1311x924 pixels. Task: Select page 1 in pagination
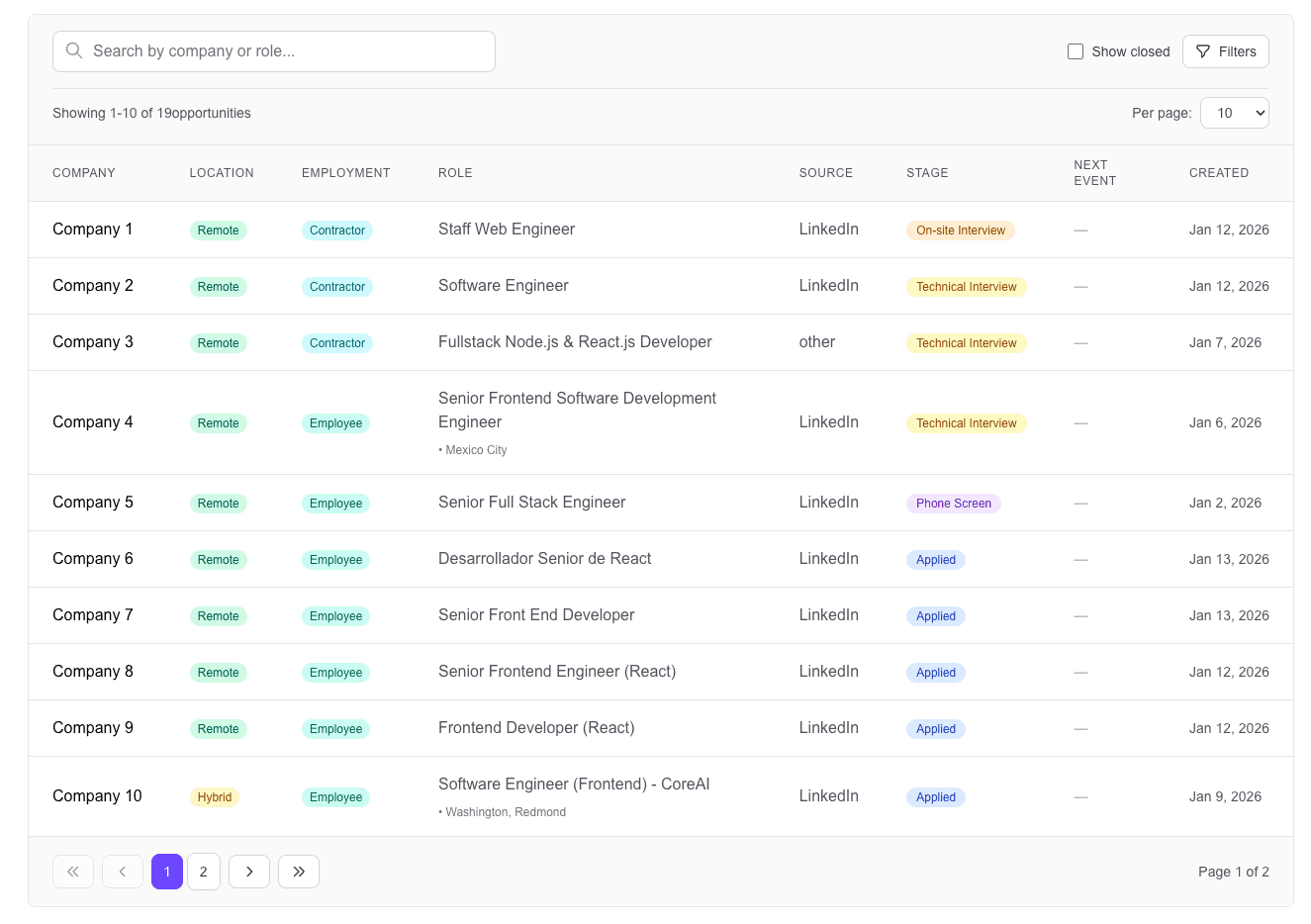click(x=167, y=872)
